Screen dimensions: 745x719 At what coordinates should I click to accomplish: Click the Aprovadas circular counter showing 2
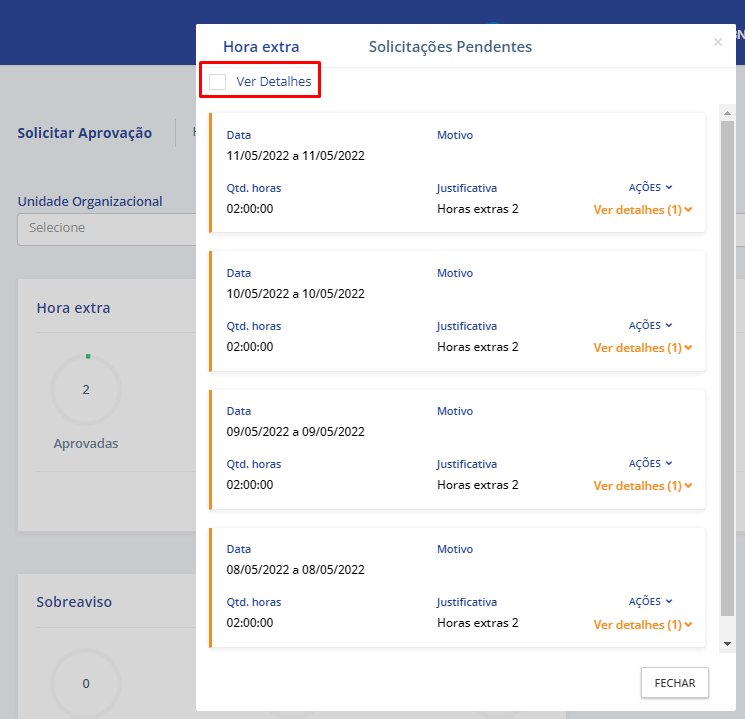(x=86, y=390)
